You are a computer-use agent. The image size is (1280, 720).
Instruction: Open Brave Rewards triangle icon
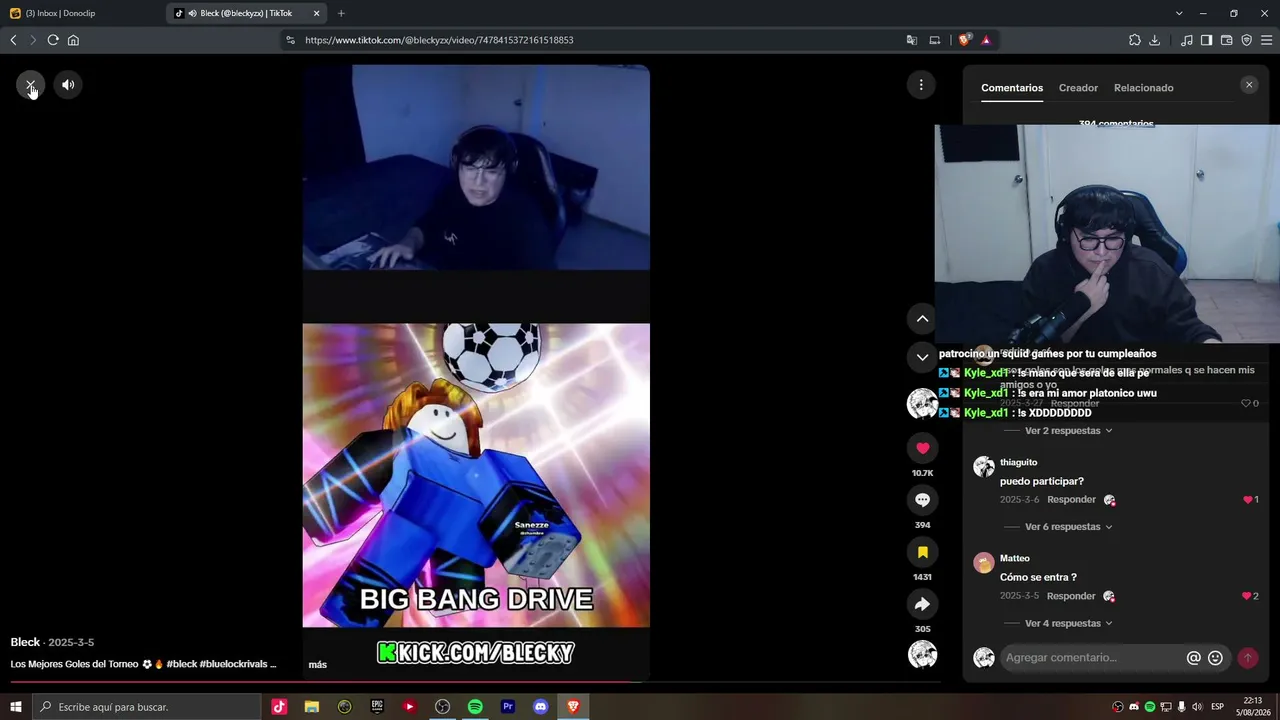[x=986, y=40]
